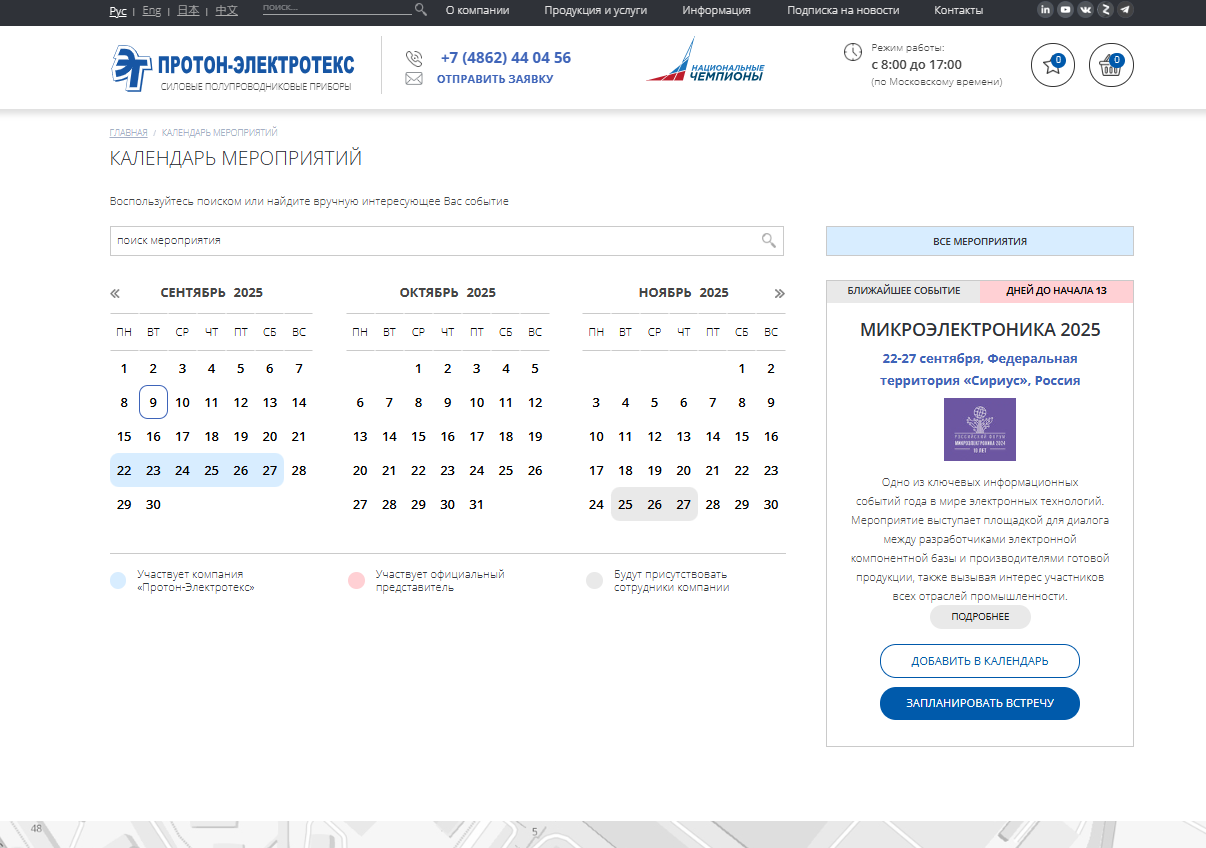Click the Микроэлектроника event thumbnail image

(979, 429)
